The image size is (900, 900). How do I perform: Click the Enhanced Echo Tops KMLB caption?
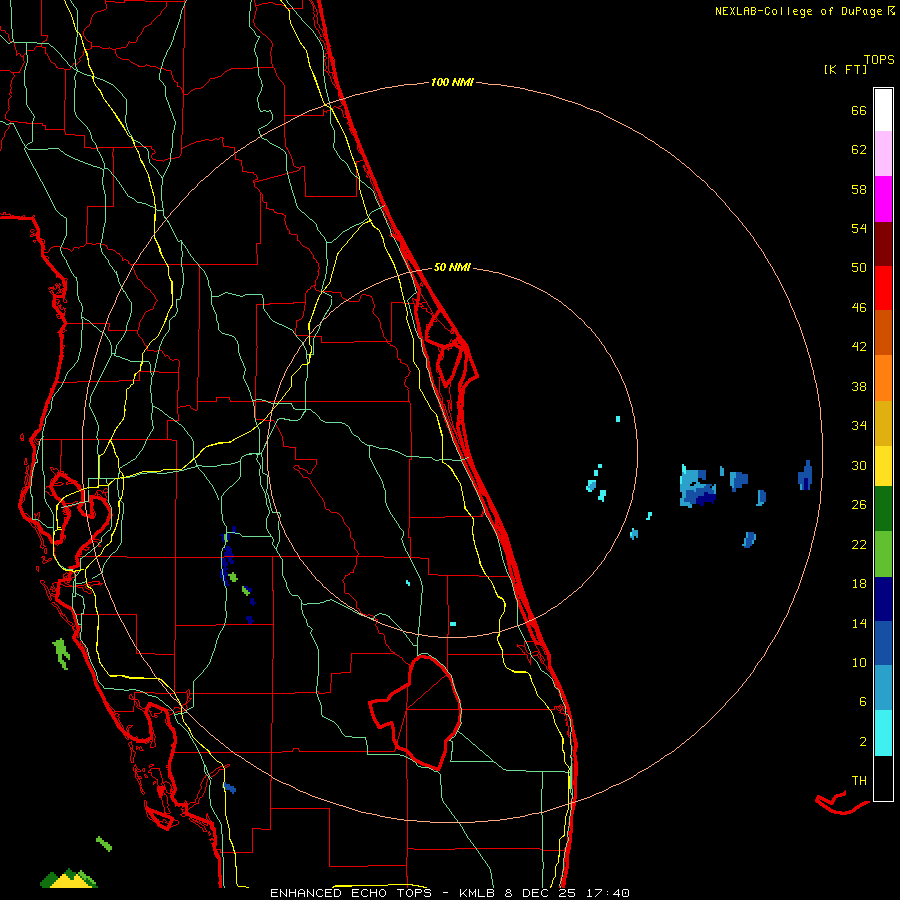[449, 893]
